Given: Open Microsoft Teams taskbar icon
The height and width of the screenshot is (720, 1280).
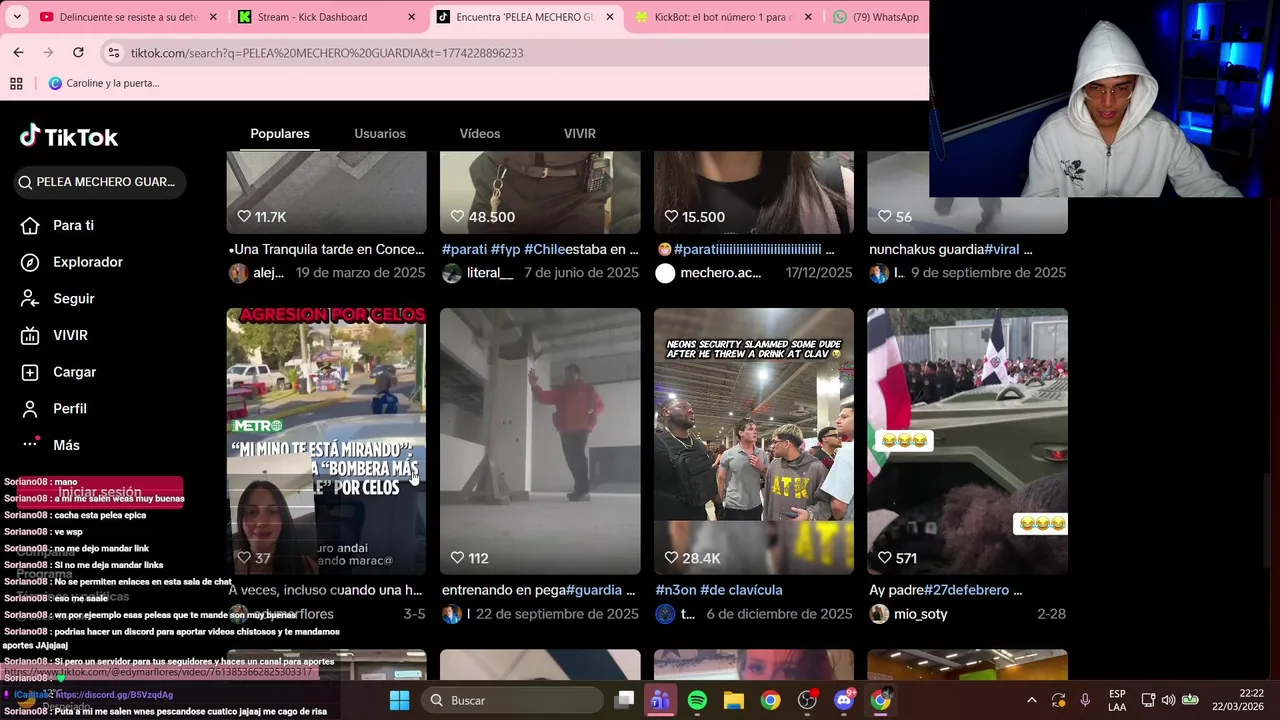Looking at the screenshot, I should point(660,700).
